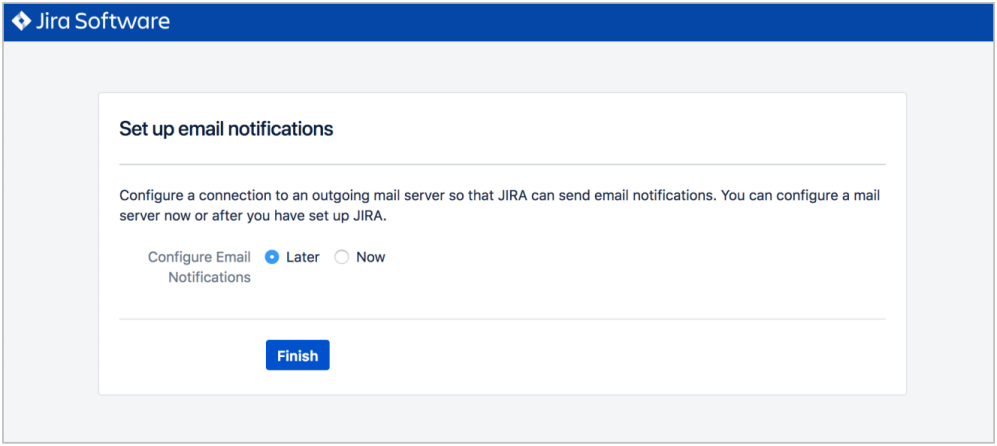Screen dimensions: 997x446
Task: Click the Jira Software wordmark text
Action: point(102,22)
